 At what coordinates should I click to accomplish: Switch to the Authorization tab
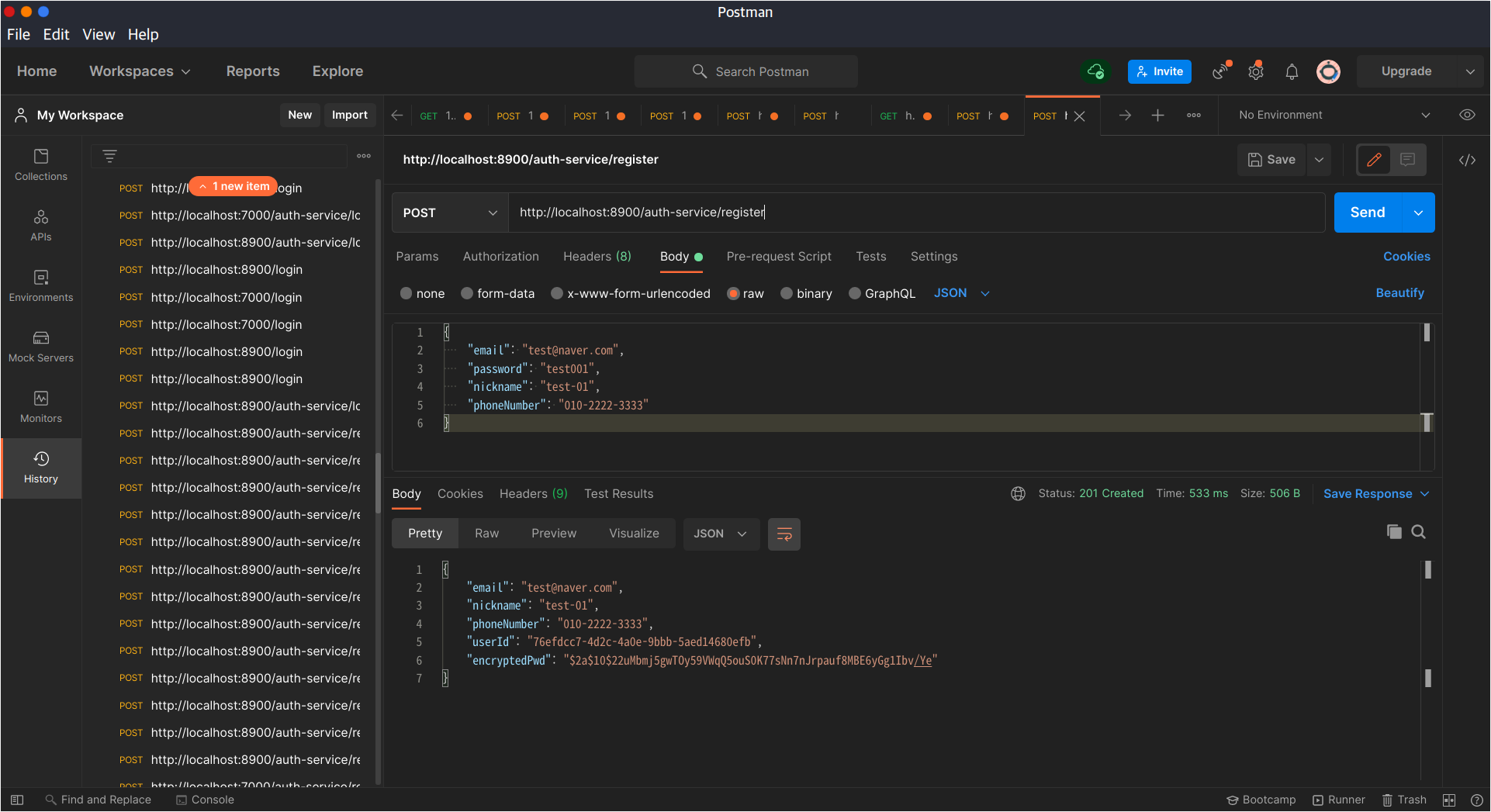500,257
